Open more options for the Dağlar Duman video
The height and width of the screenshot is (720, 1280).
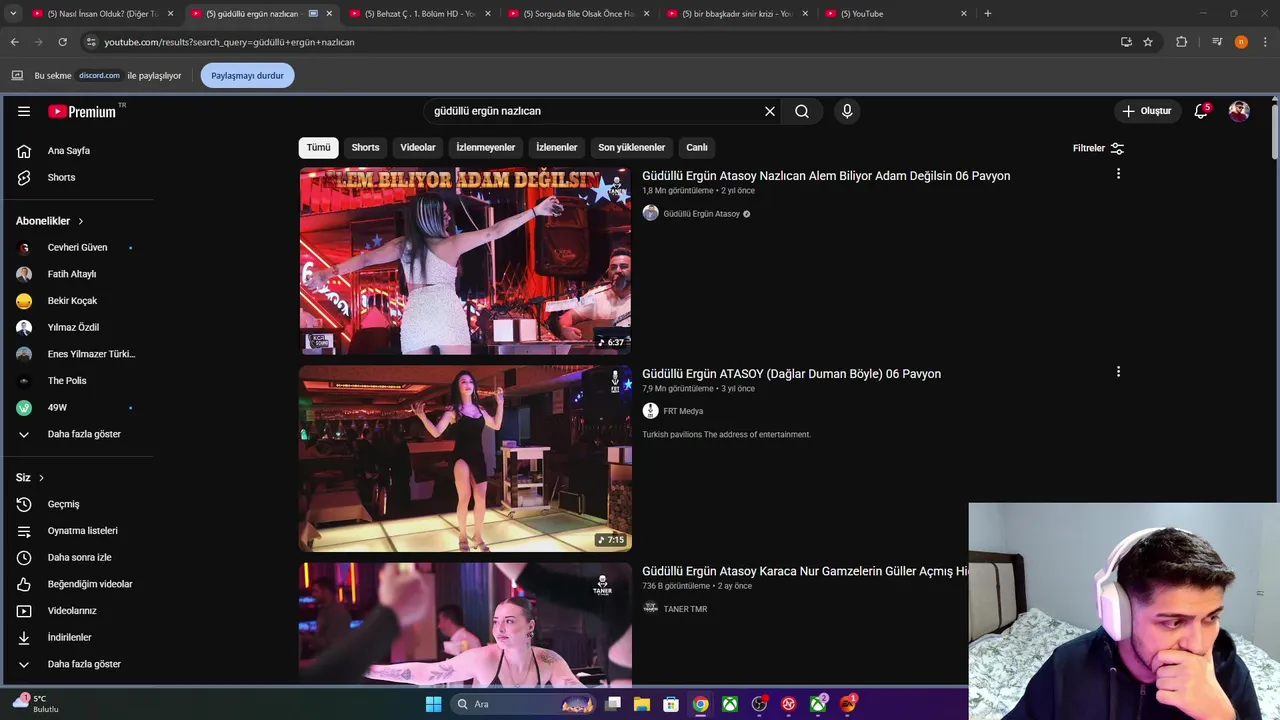(1118, 372)
